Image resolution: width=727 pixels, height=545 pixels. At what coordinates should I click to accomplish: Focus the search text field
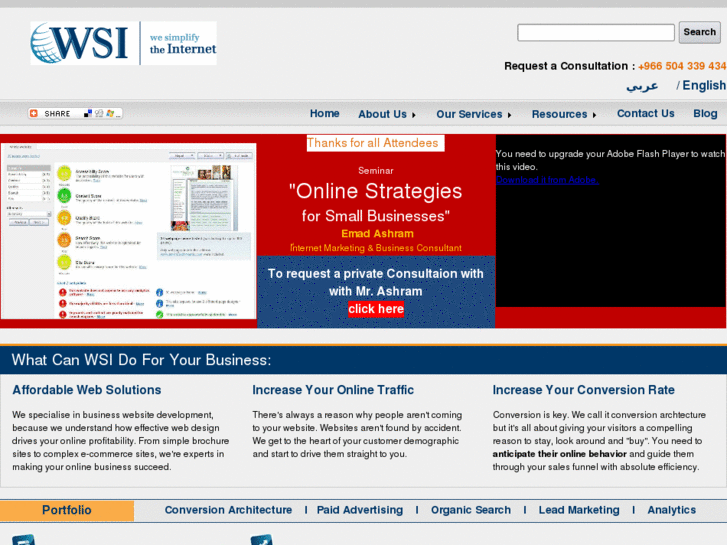click(596, 32)
